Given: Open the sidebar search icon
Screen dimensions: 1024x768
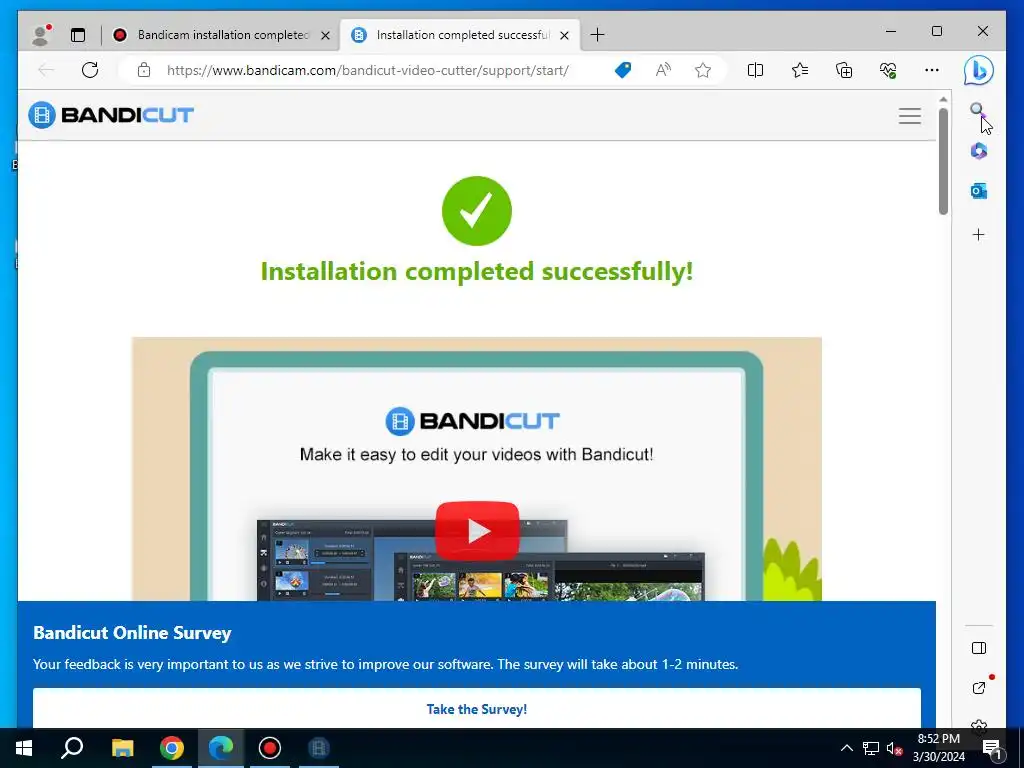Looking at the screenshot, I should 977,110.
